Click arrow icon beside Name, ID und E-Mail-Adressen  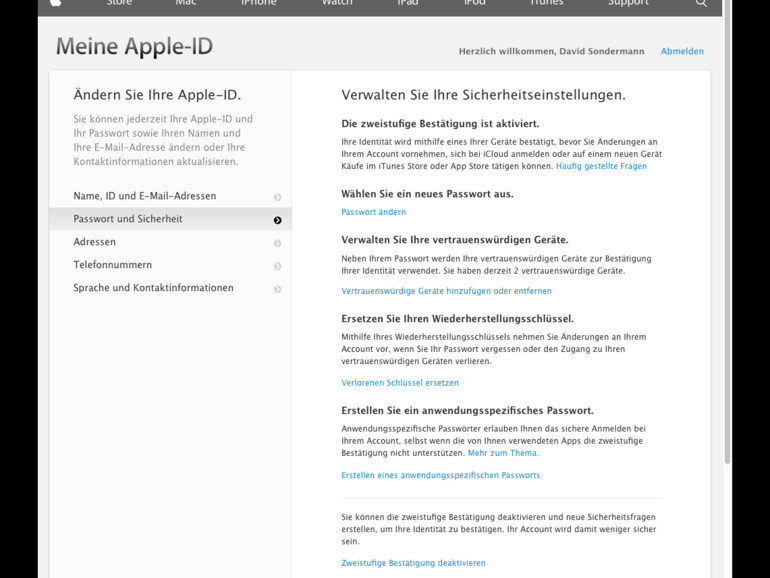point(277,197)
